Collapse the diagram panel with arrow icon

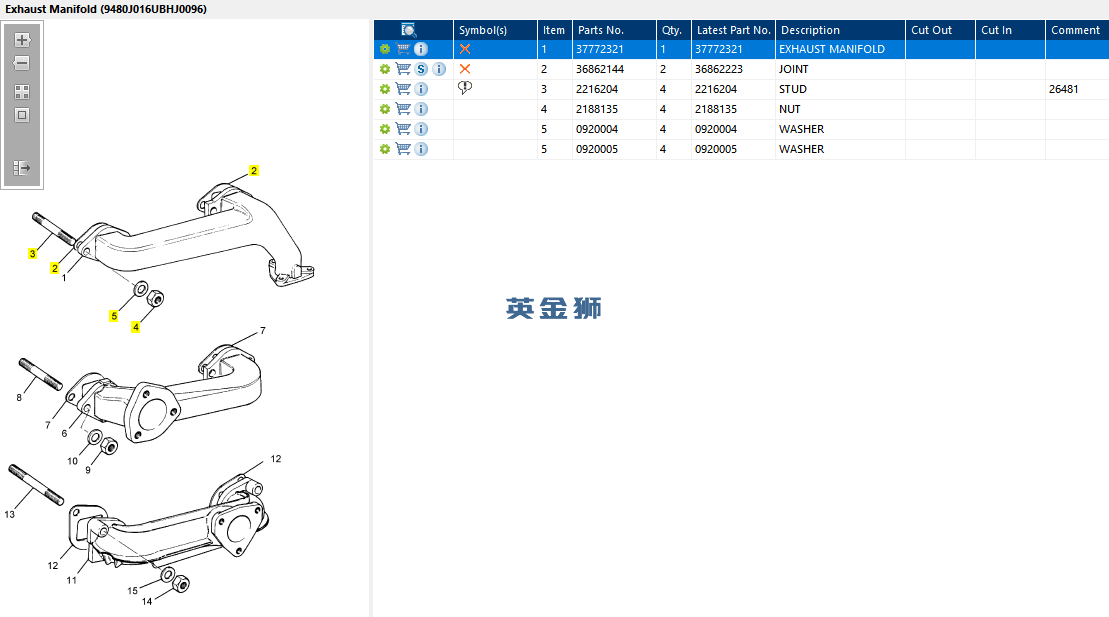click(x=22, y=168)
